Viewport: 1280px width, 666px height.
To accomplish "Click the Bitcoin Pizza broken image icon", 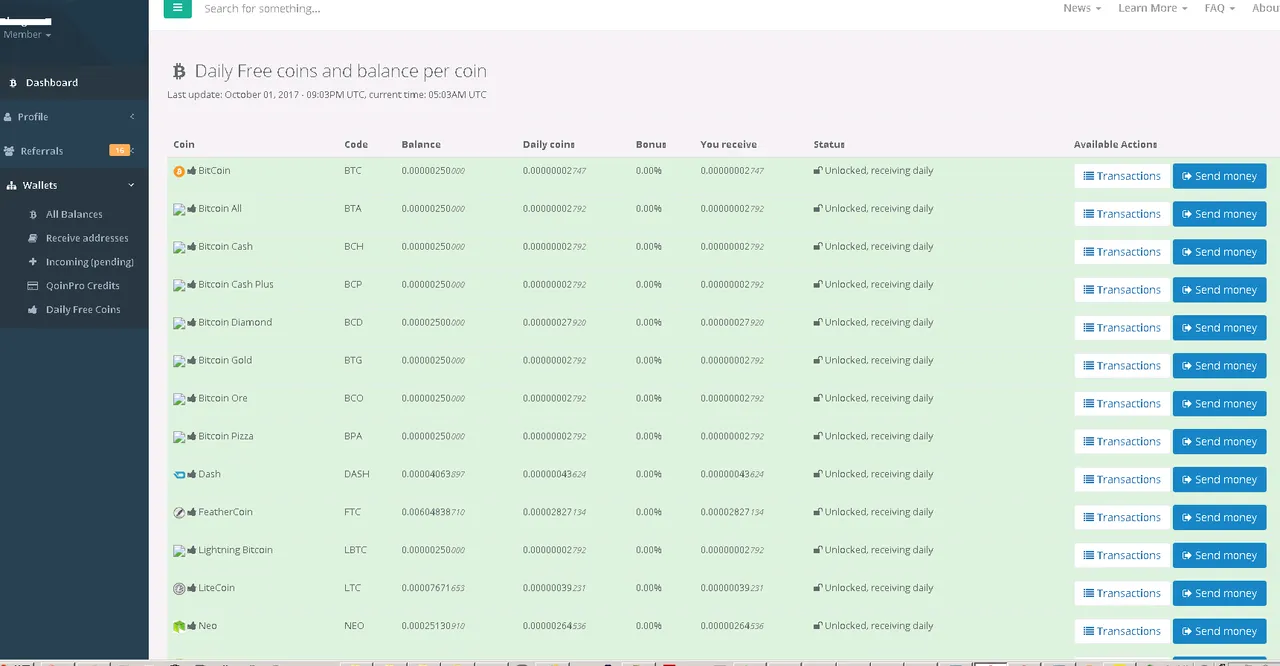I will (x=179, y=437).
